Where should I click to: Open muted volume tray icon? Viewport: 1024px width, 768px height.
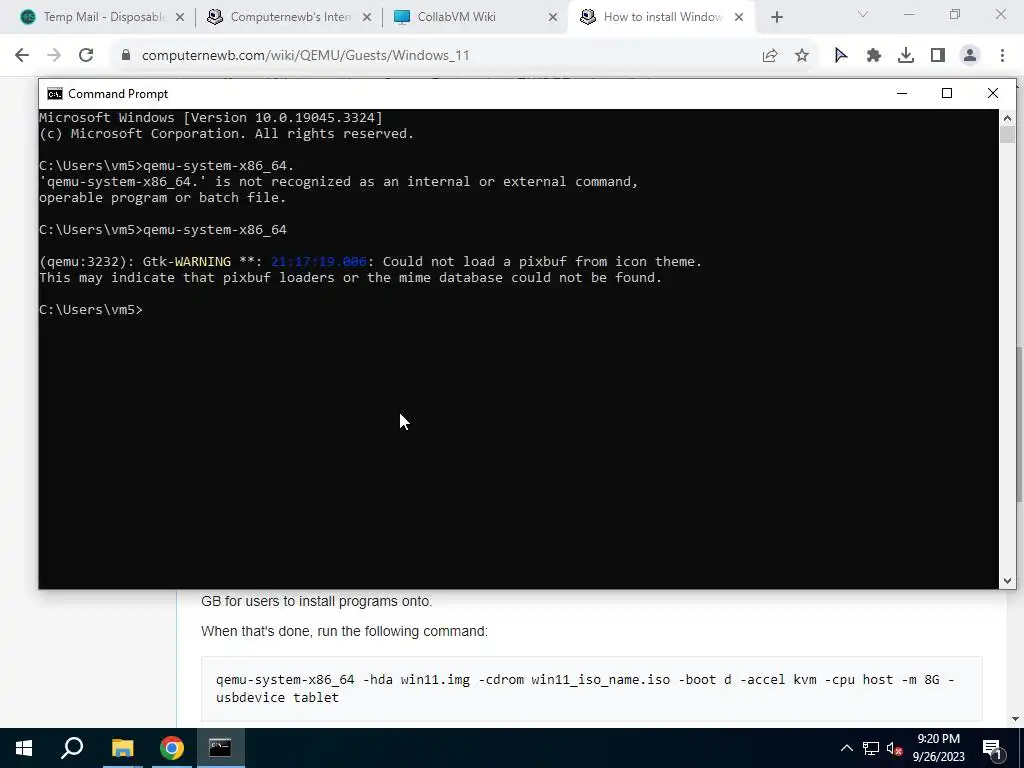894,748
